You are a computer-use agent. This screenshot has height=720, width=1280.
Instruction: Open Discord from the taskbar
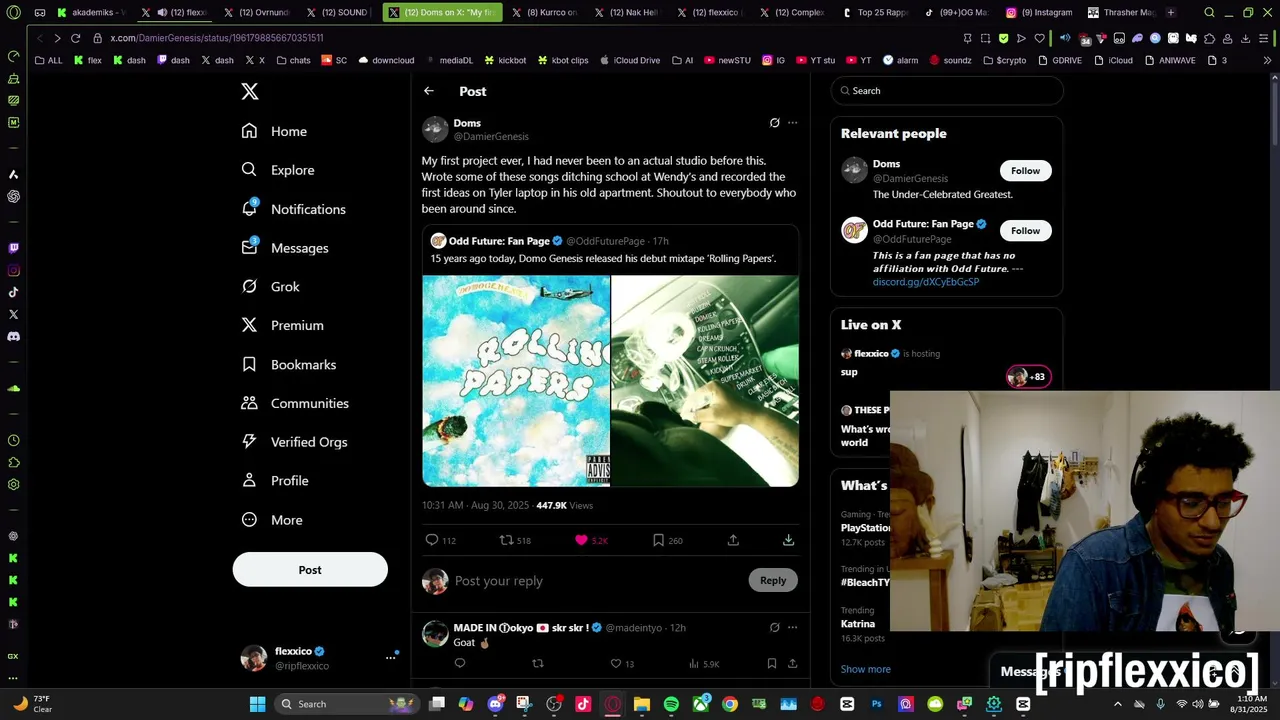point(495,704)
